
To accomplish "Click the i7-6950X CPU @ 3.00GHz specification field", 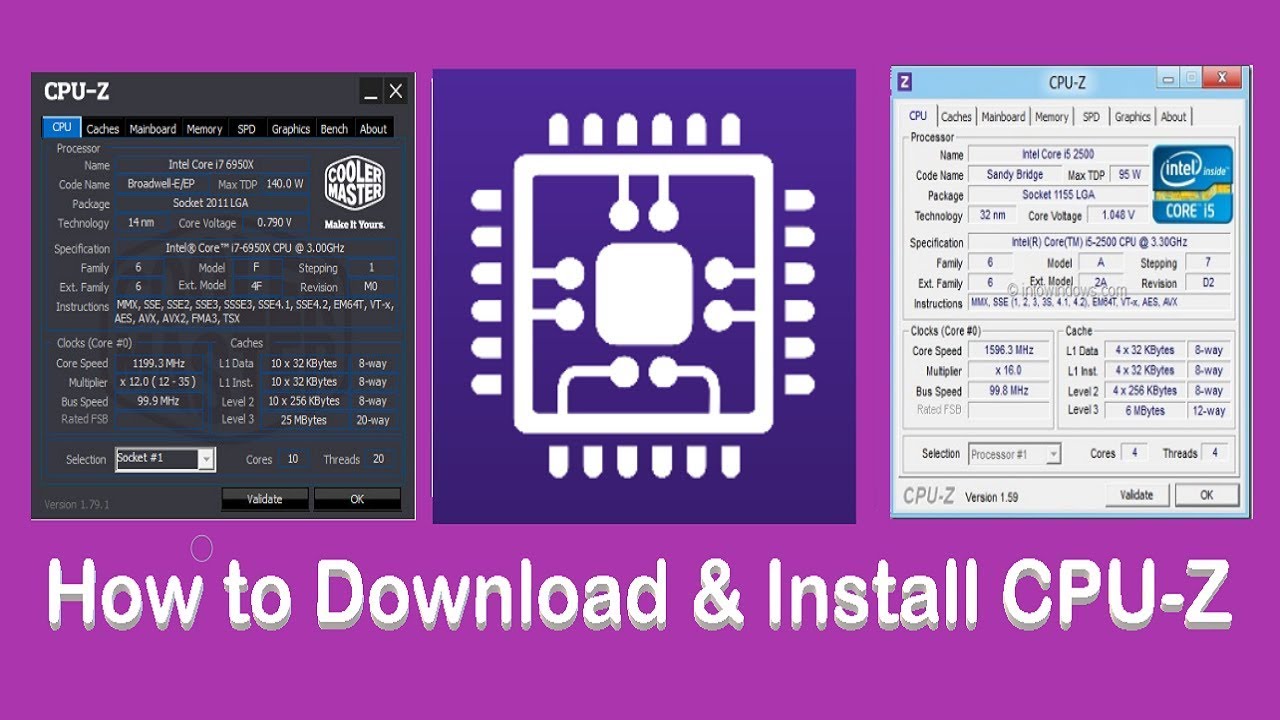I will [x=255, y=248].
